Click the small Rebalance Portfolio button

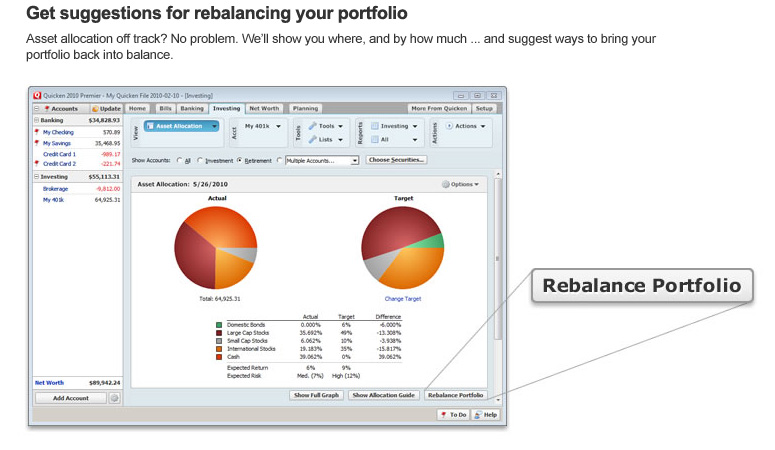coord(455,396)
